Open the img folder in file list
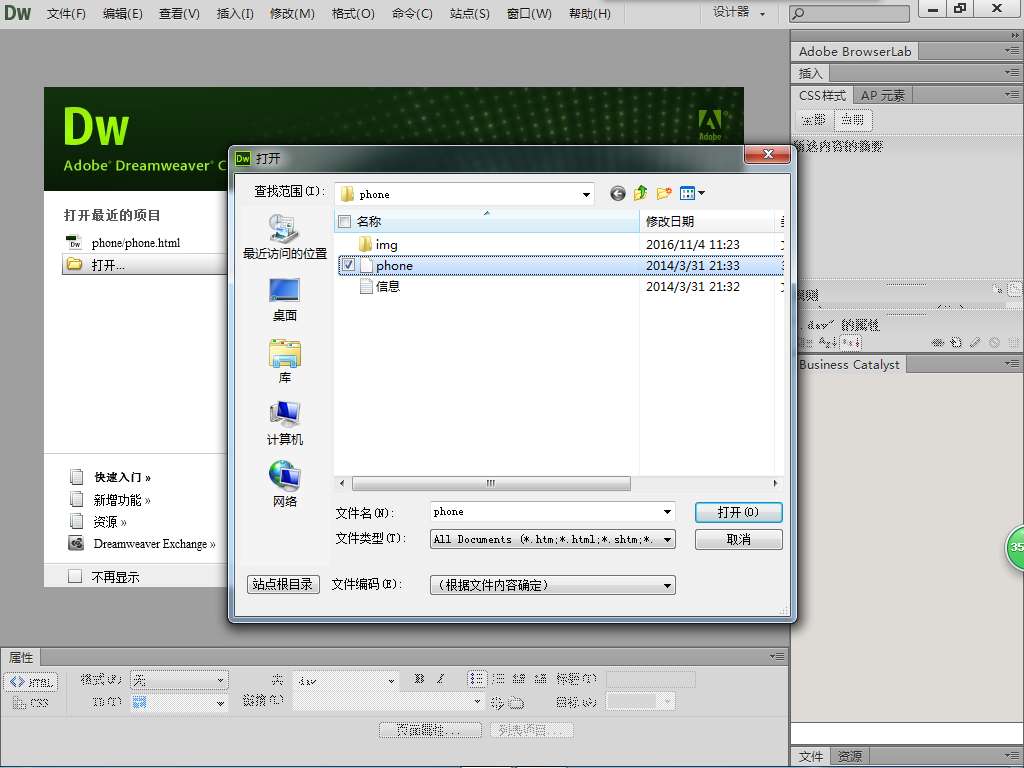The image size is (1024, 768). [387, 245]
